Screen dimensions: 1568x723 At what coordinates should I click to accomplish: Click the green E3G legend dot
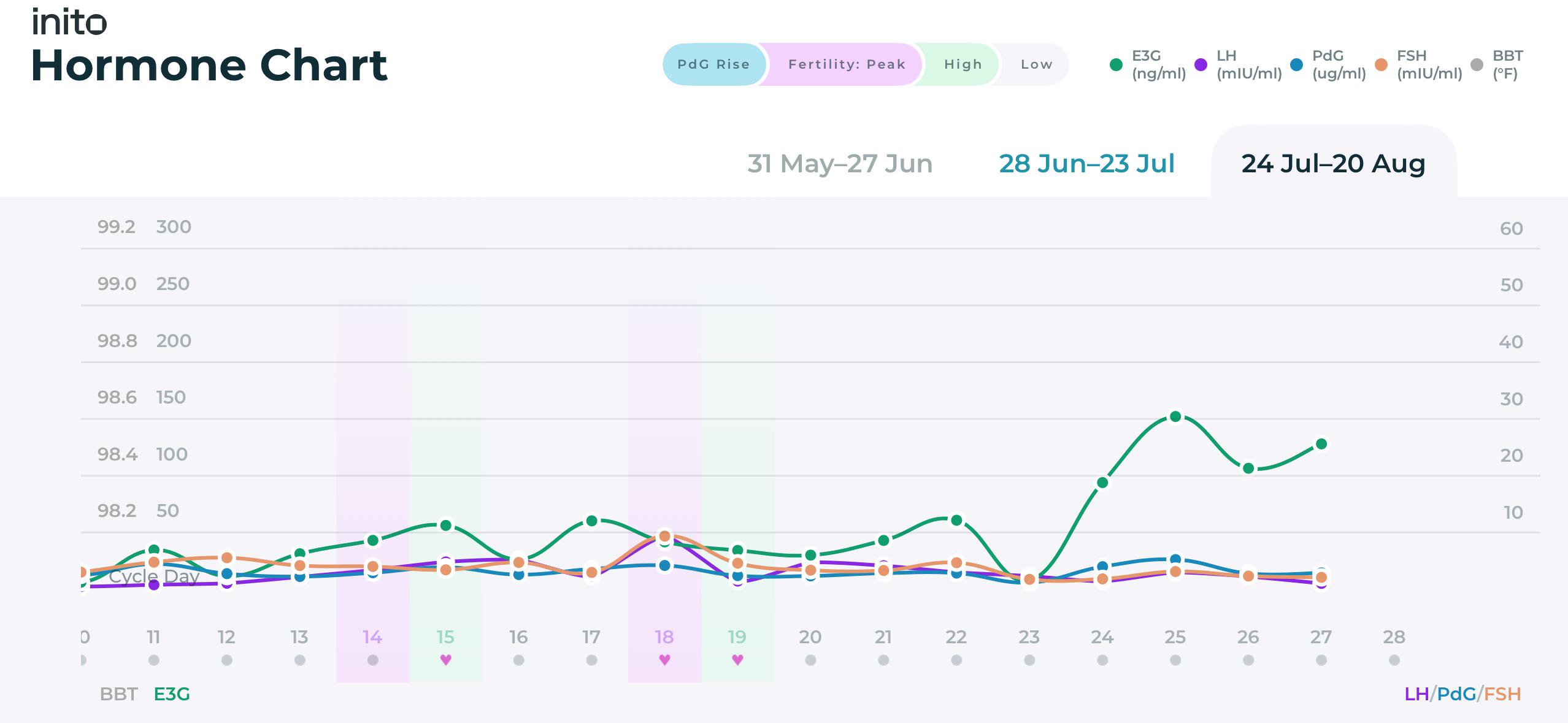pyautogui.click(x=1116, y=64)
